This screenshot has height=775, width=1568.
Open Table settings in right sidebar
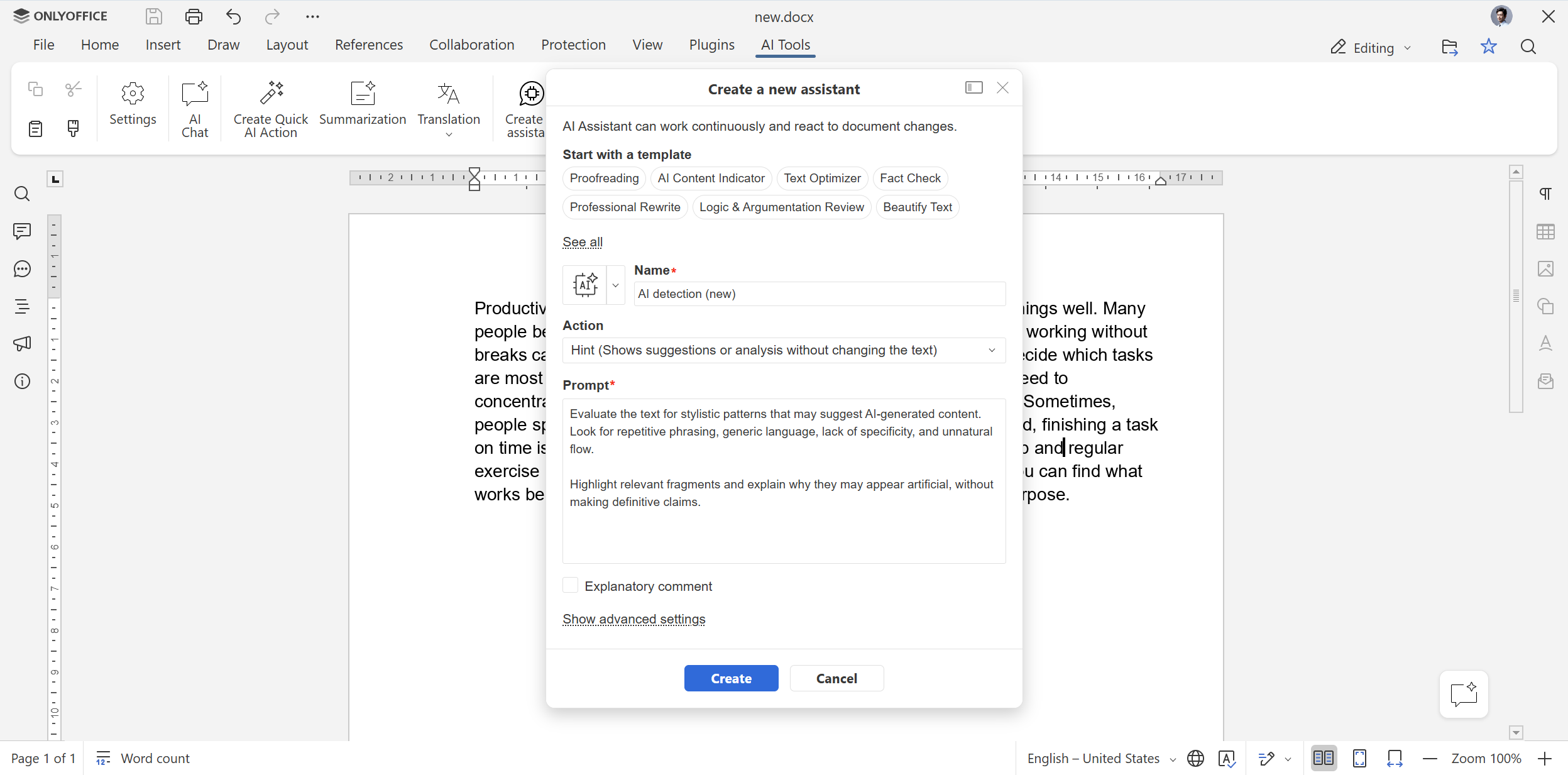pos(1545,231)
